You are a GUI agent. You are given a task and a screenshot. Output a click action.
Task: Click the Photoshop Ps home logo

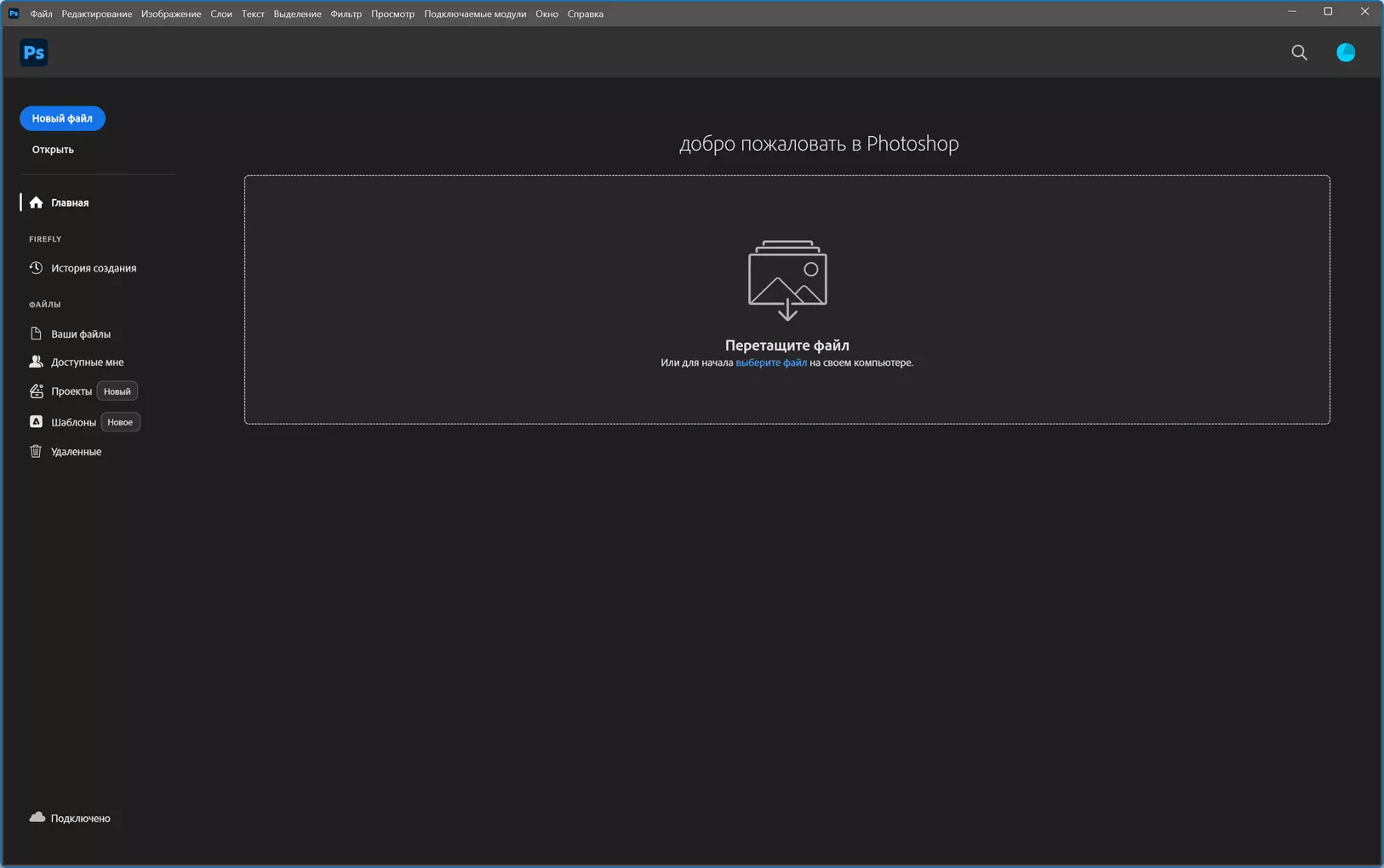tap(34, 53)
